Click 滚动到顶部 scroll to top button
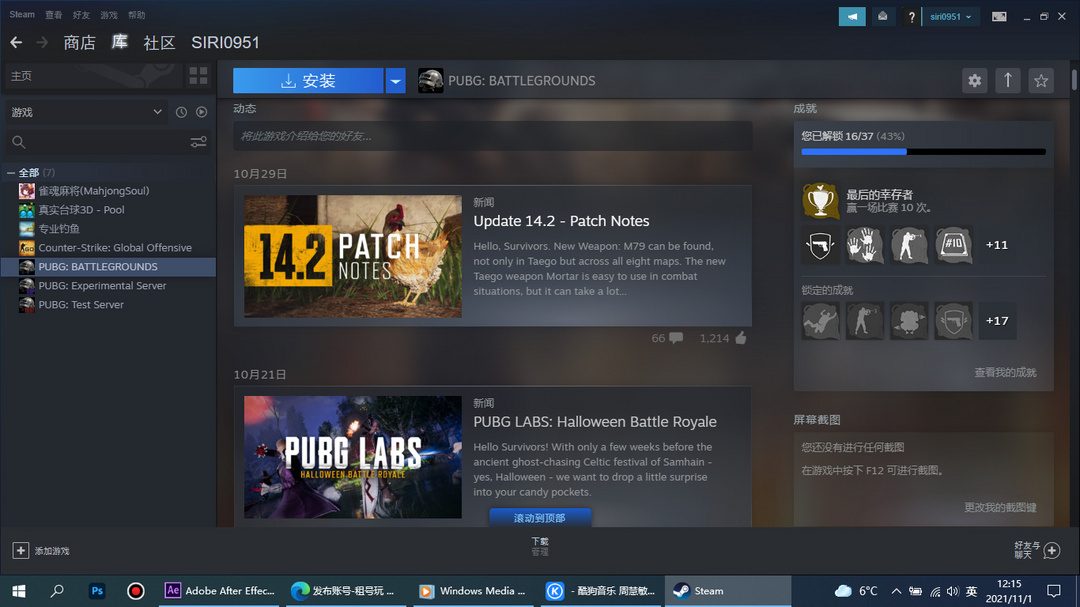The height and width of the screenshot is (607, 1080). pyautogui.click(x=540, y=517)
